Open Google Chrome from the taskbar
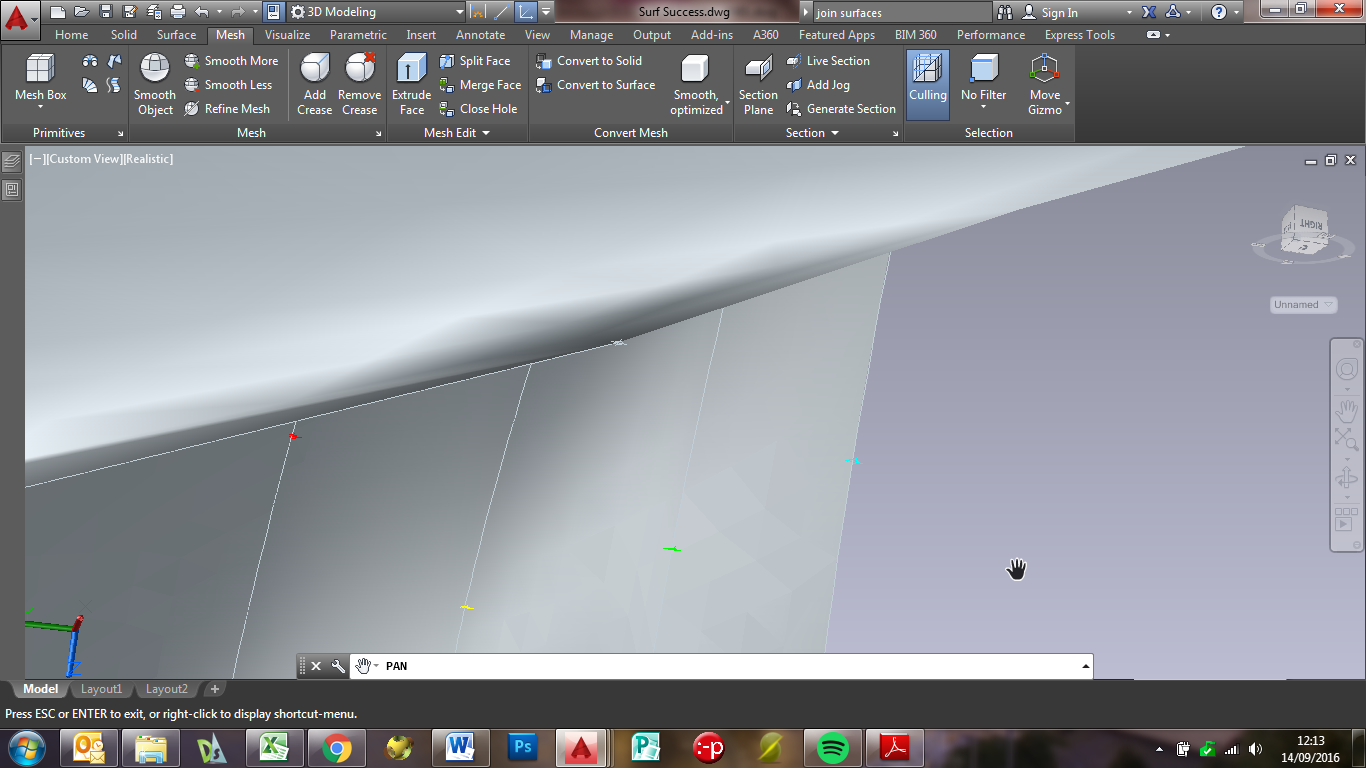 336,748
